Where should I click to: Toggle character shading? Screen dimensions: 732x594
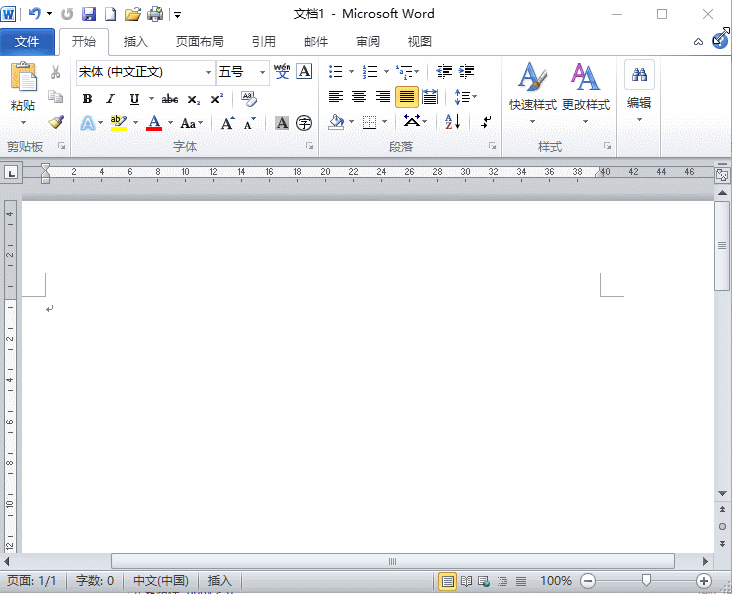pyautogui.click(x=282, y=123)
